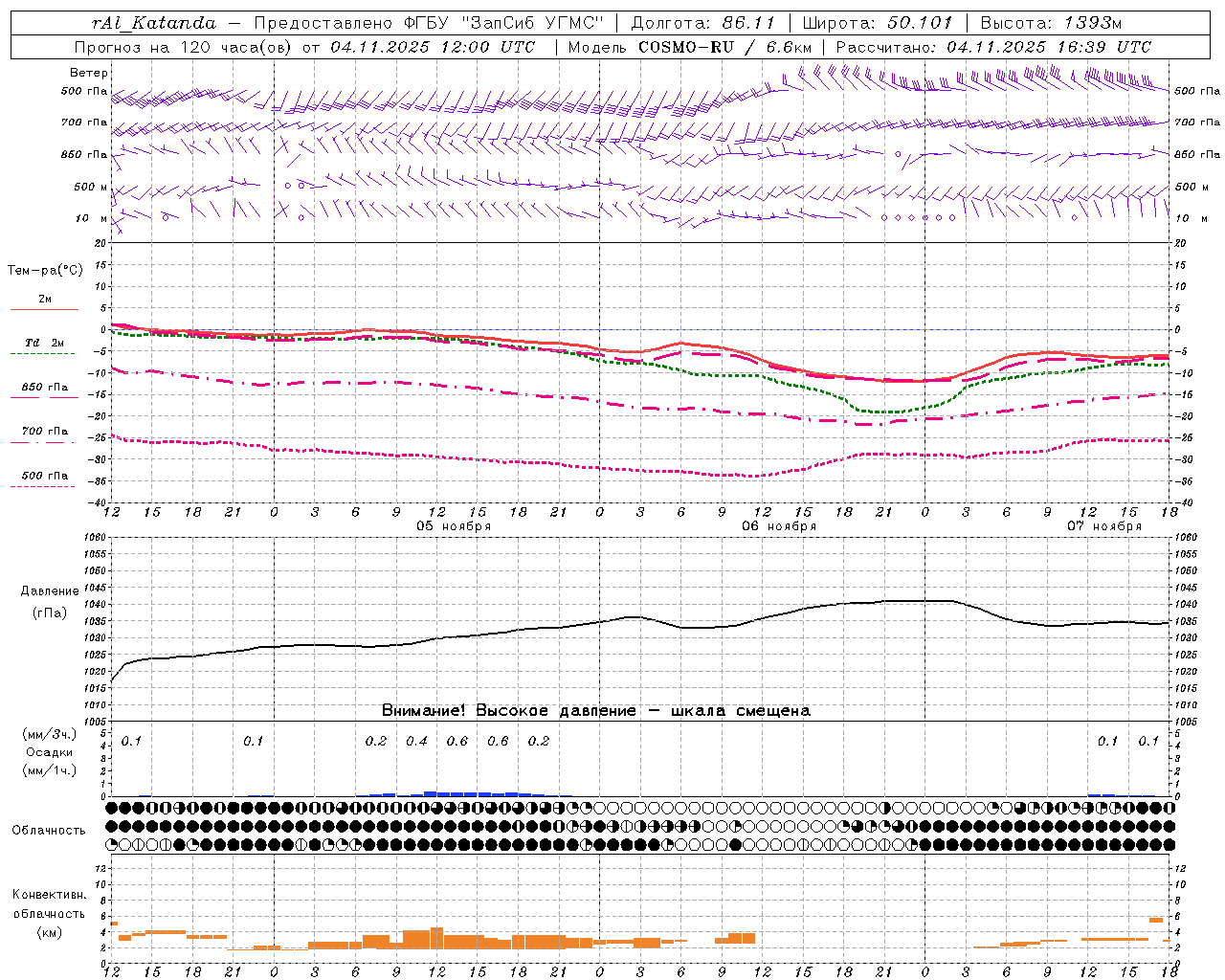Click the '06 ноября' date label

779,526
